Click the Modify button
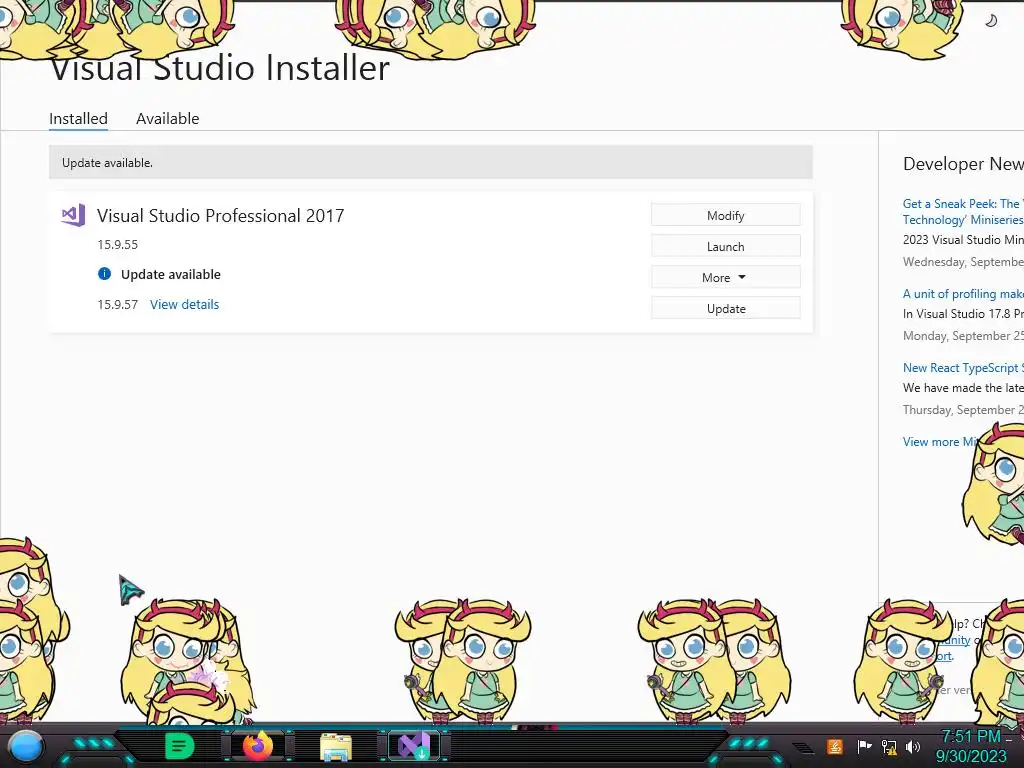Screen dimensions: 1024x768 (x=726, y=216)
